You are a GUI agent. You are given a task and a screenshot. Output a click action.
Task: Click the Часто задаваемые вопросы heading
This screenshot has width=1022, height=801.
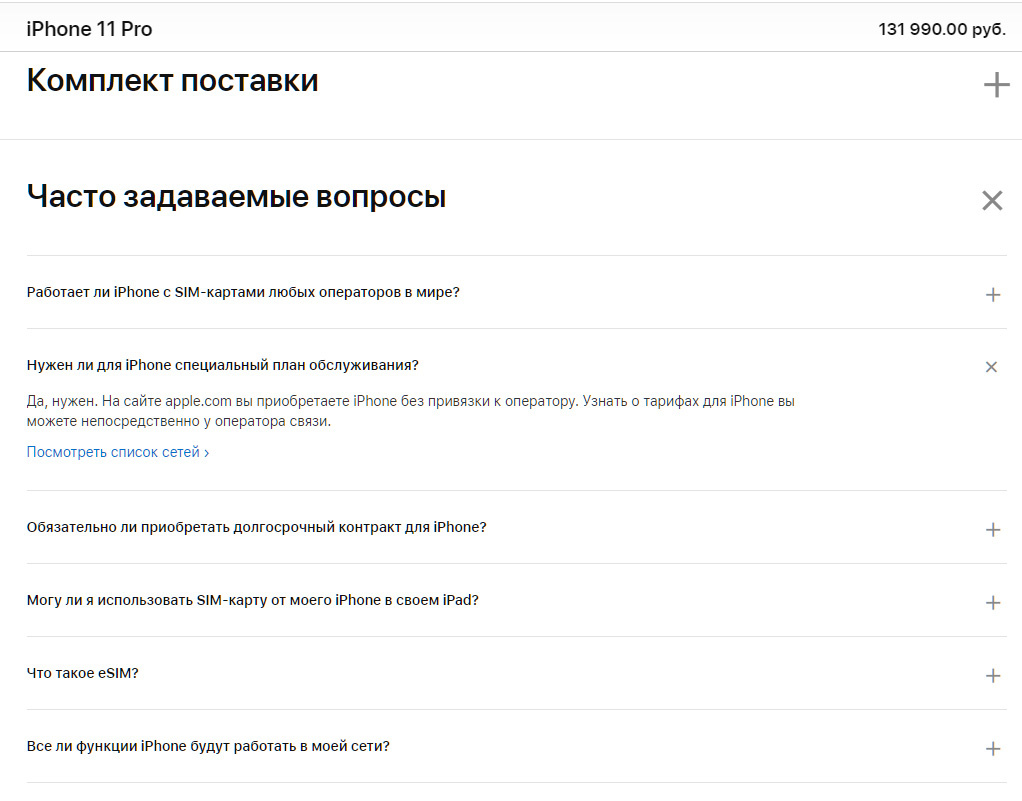pyautogui.click(x=237, y=196)
